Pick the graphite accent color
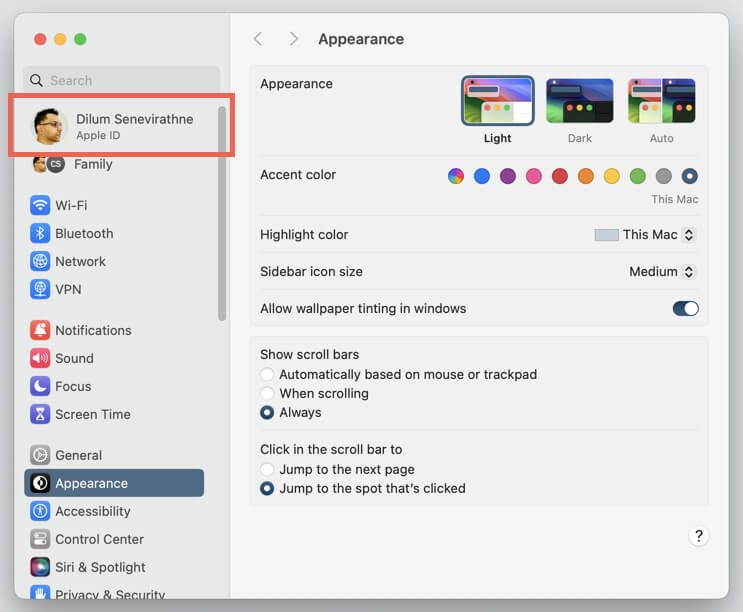Viewport: 743px width, 612px height. 663,176
